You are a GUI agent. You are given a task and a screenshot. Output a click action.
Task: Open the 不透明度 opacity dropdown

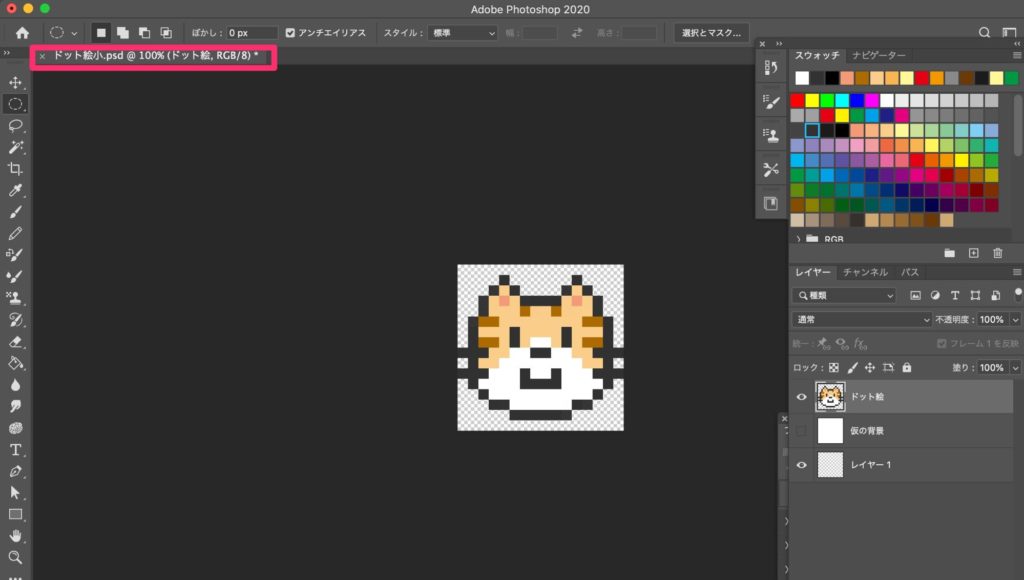[x=1015, y=319]
